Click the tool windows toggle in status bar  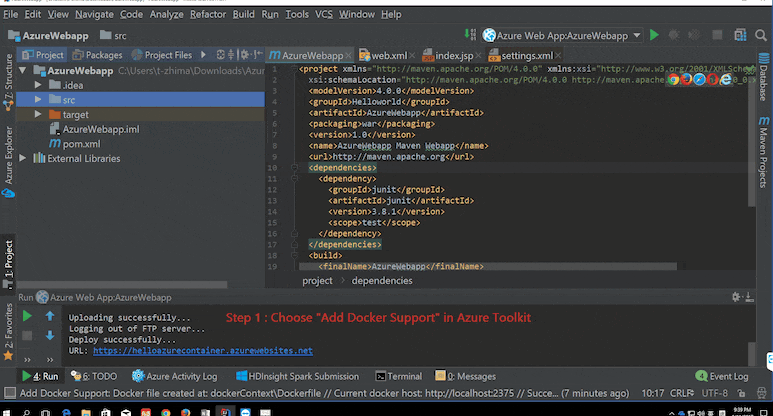tap(9, 393)
